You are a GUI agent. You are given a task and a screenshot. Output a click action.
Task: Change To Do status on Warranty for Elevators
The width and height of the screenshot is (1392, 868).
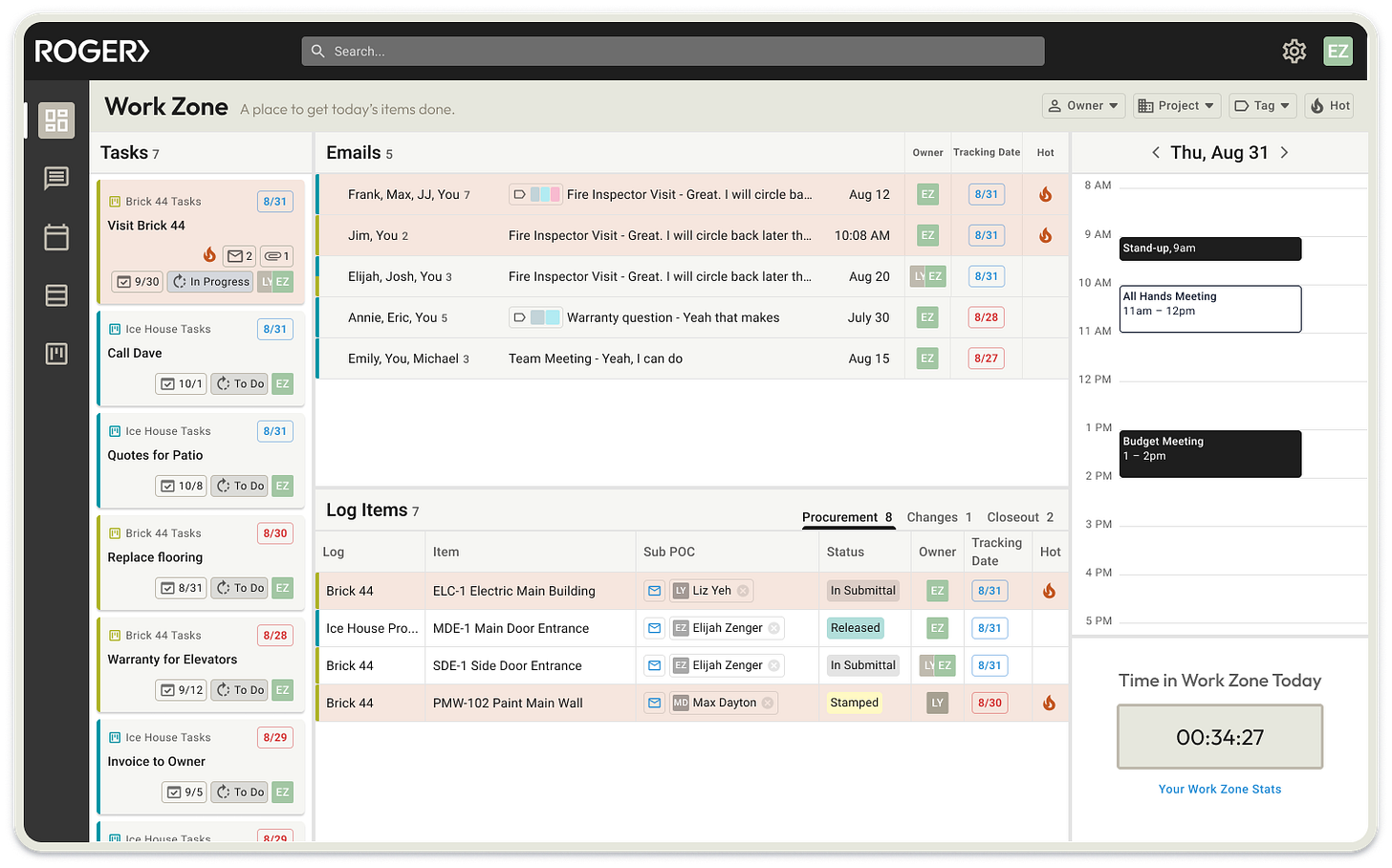click(x=239, y=690)
